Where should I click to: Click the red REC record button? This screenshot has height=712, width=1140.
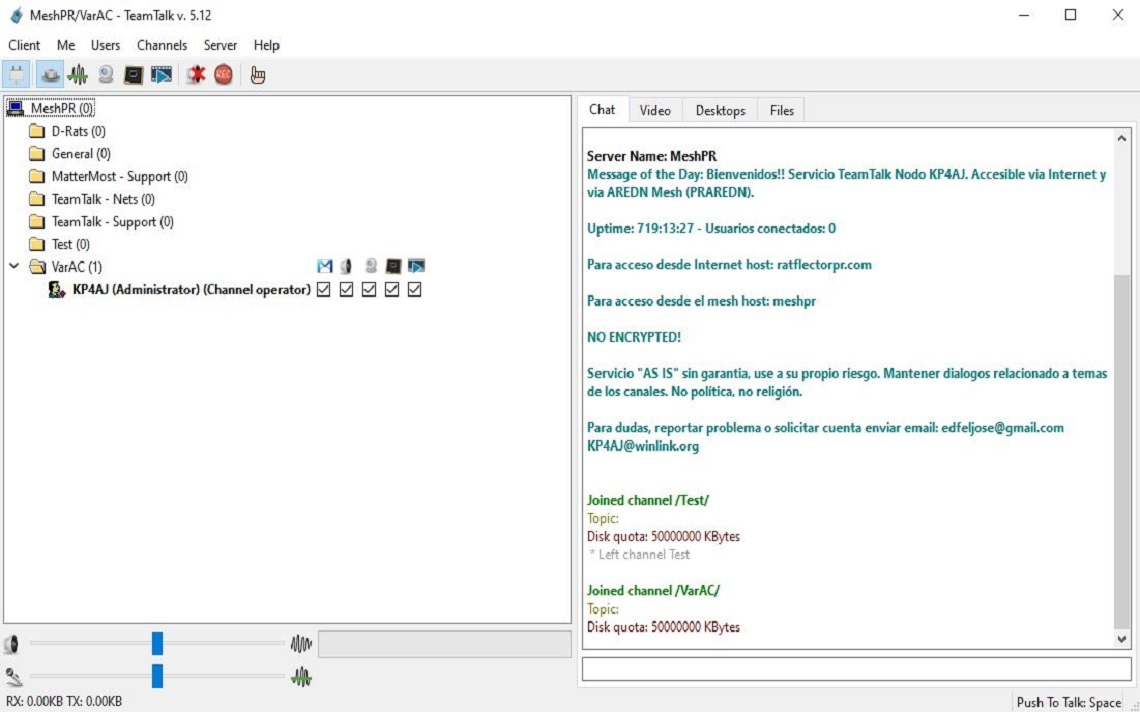click(x=223, y=74)
